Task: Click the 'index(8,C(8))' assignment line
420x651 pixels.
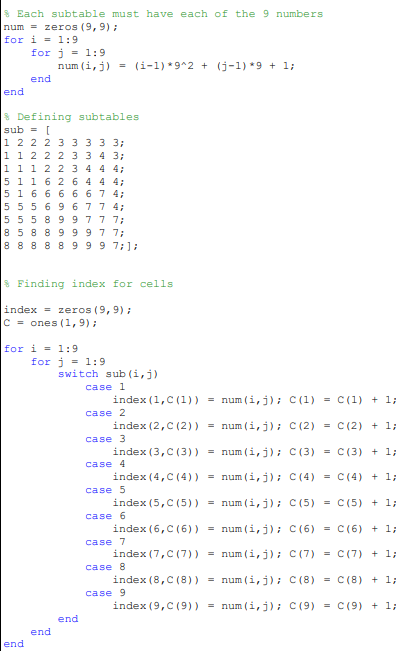Action: 255,580
